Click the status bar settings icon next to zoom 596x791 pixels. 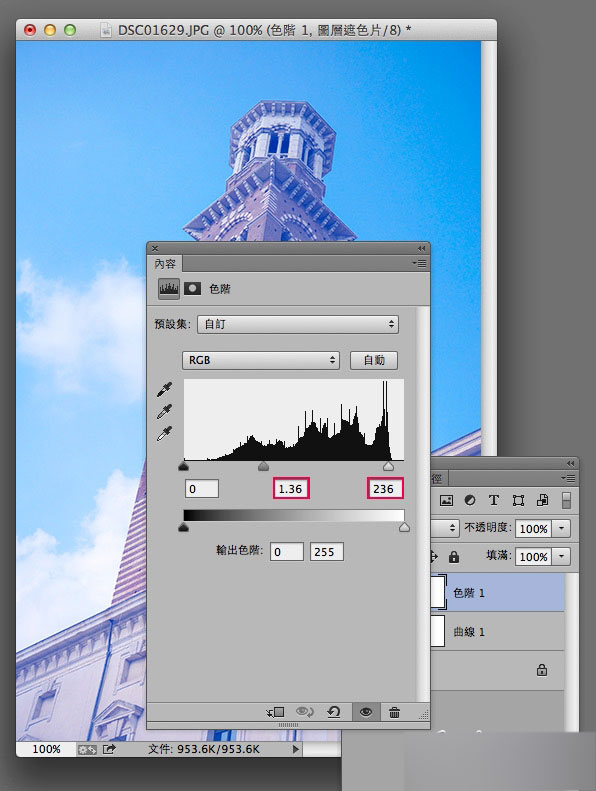point(86,750)
